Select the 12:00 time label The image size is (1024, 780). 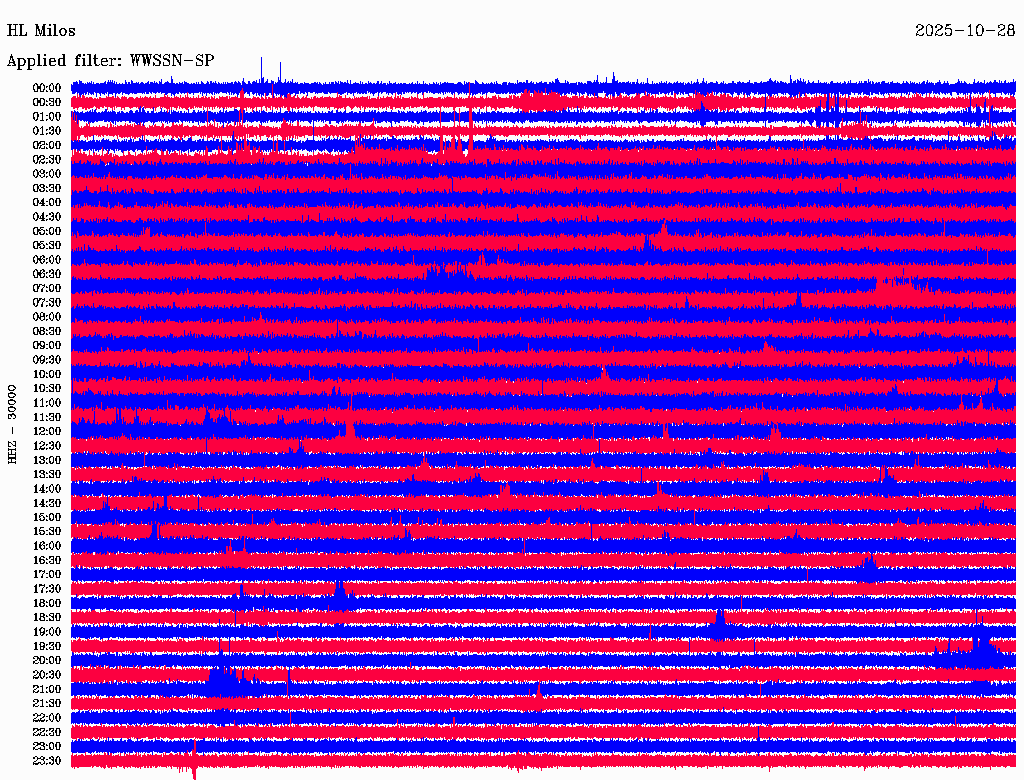tap(47, 432)
